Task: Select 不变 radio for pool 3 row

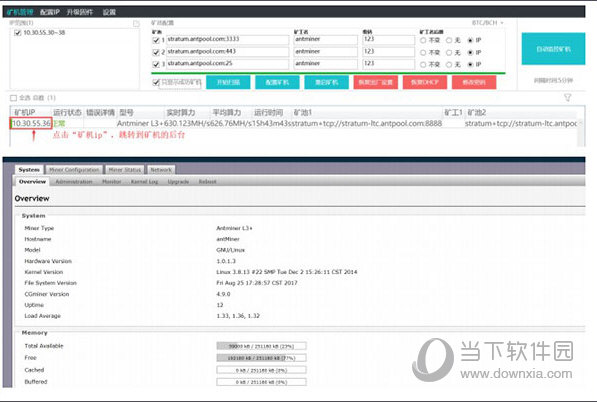Action: point(423,65)
